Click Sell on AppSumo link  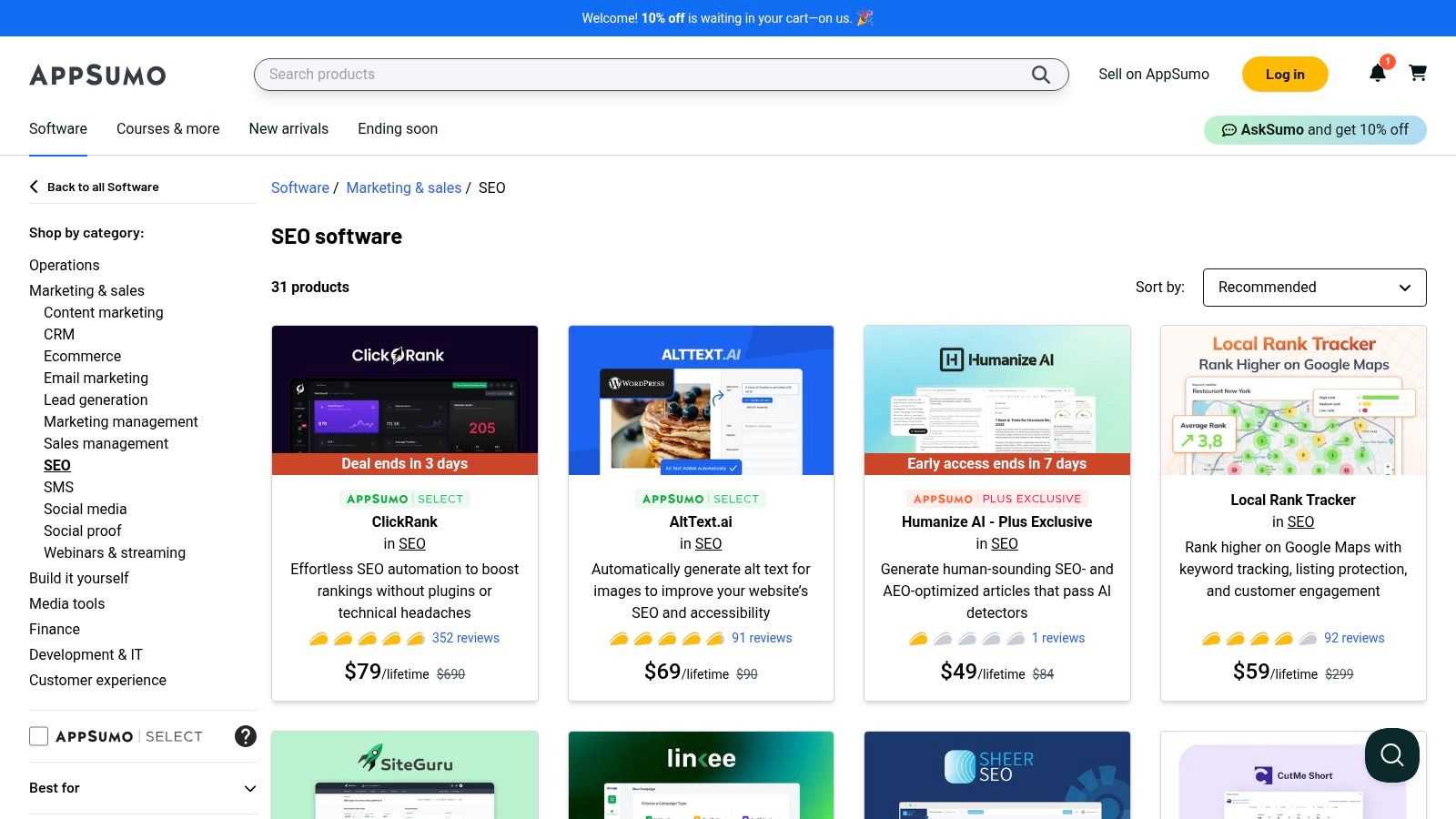pos(1154,75)
